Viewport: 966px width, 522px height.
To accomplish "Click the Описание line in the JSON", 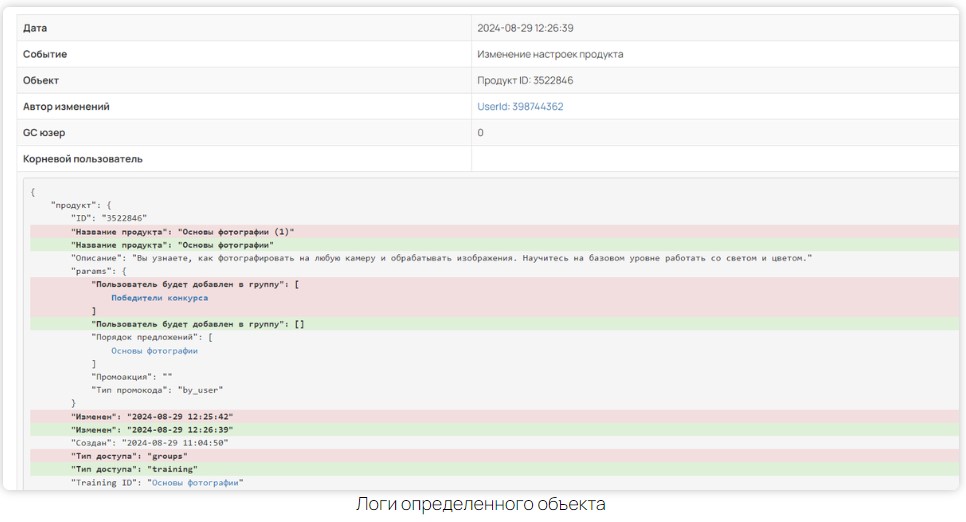I will 440,258.
